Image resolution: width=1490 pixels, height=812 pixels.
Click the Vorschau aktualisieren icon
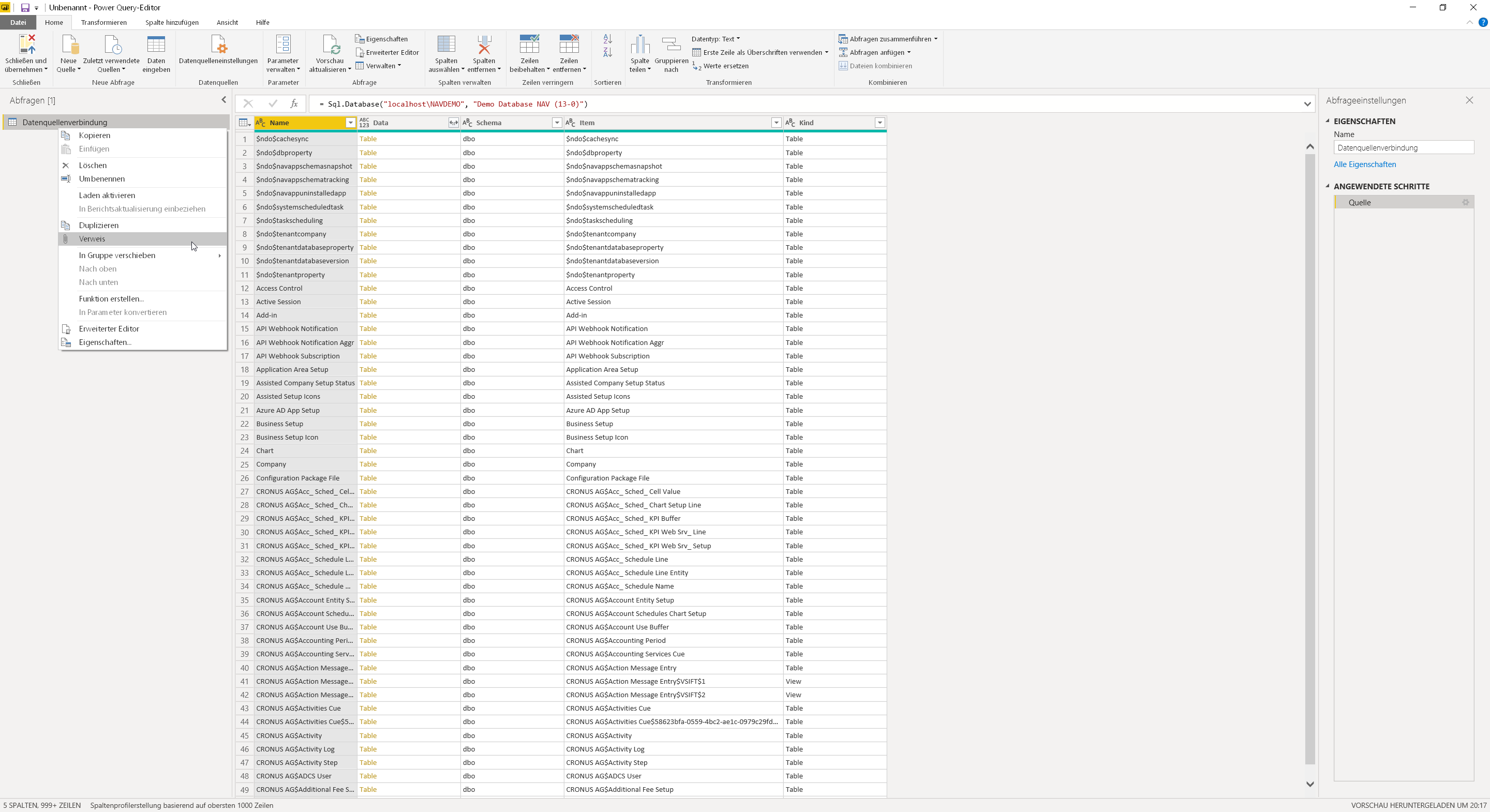(x=330, y=44)
